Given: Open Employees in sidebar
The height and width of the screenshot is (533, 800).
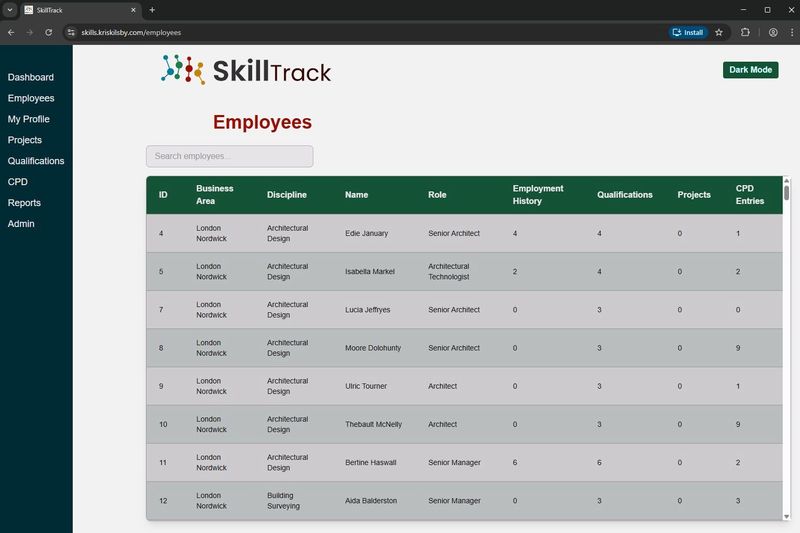Looking at the screenshot, I should [x=31, y=98].
